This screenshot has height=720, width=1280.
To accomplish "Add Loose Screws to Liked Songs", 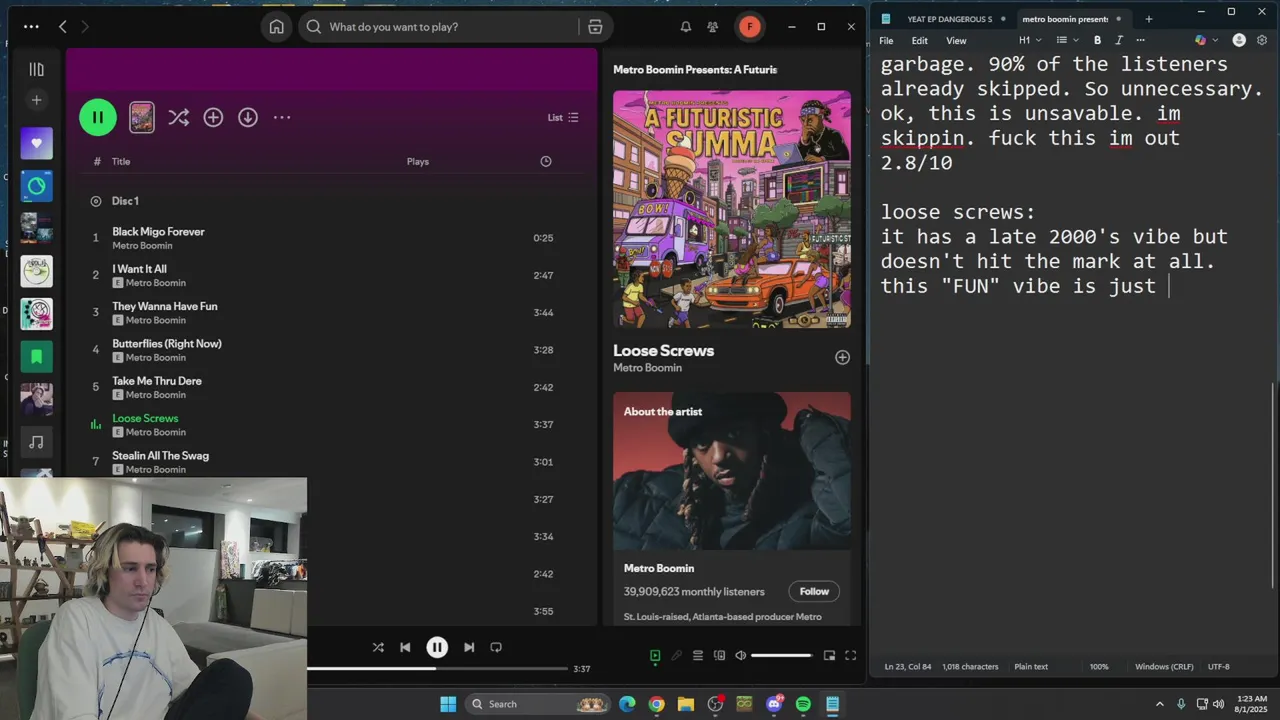I will tap(842, 357).
